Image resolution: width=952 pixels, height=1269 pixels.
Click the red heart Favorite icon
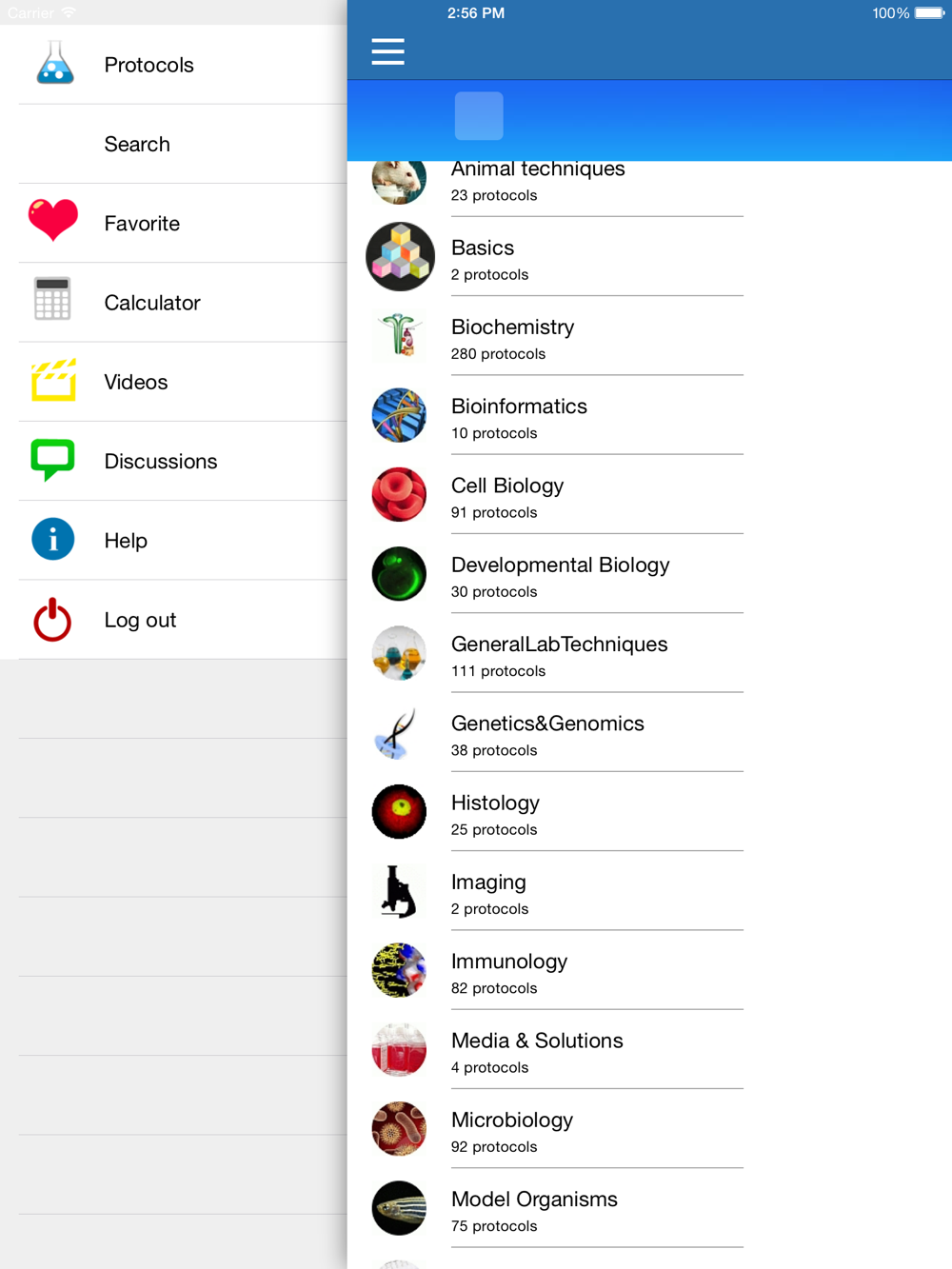(x=52, y=220)
